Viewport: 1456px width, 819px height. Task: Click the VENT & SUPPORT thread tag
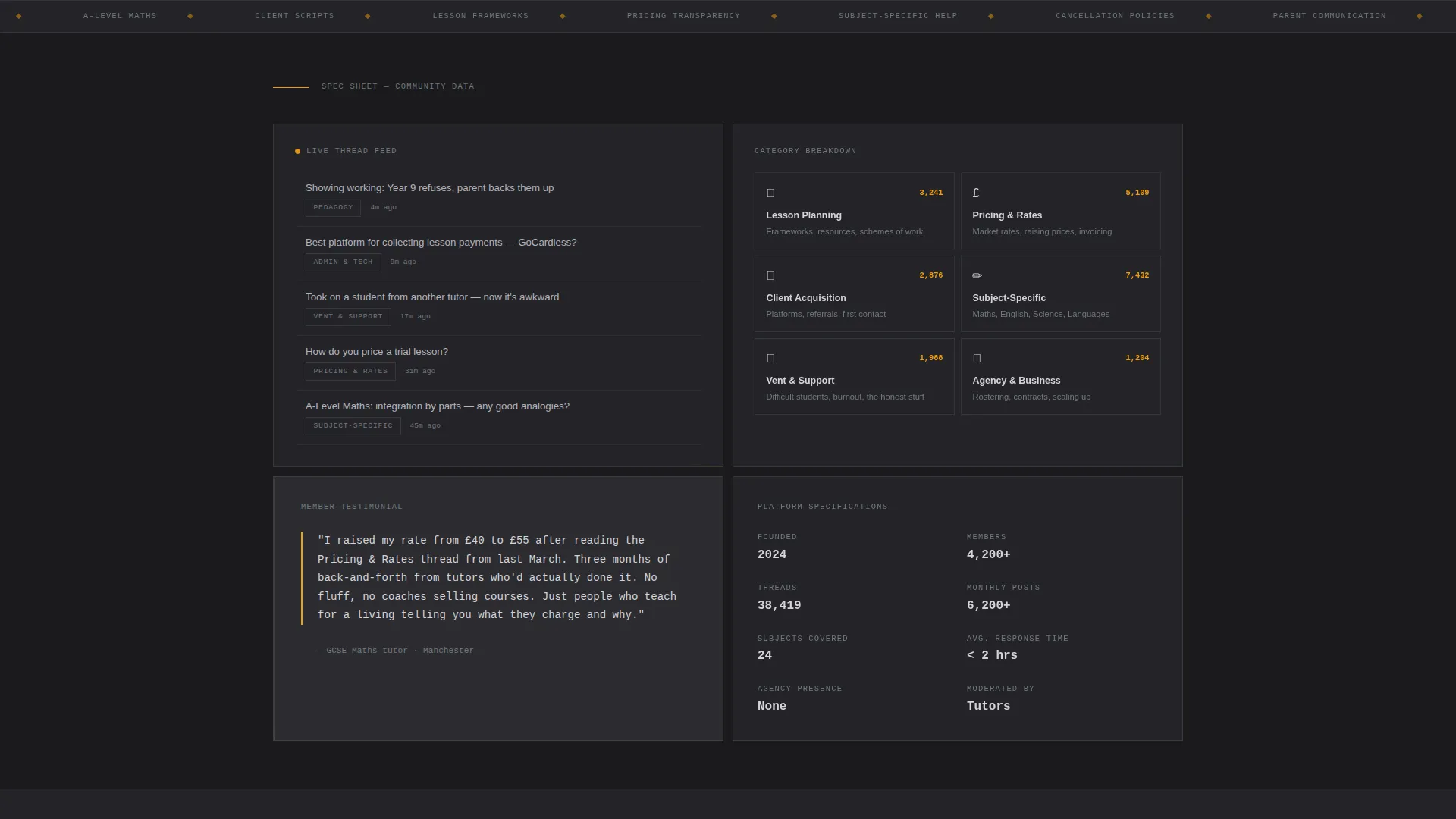pyautogui.click(x=348, y=317)
